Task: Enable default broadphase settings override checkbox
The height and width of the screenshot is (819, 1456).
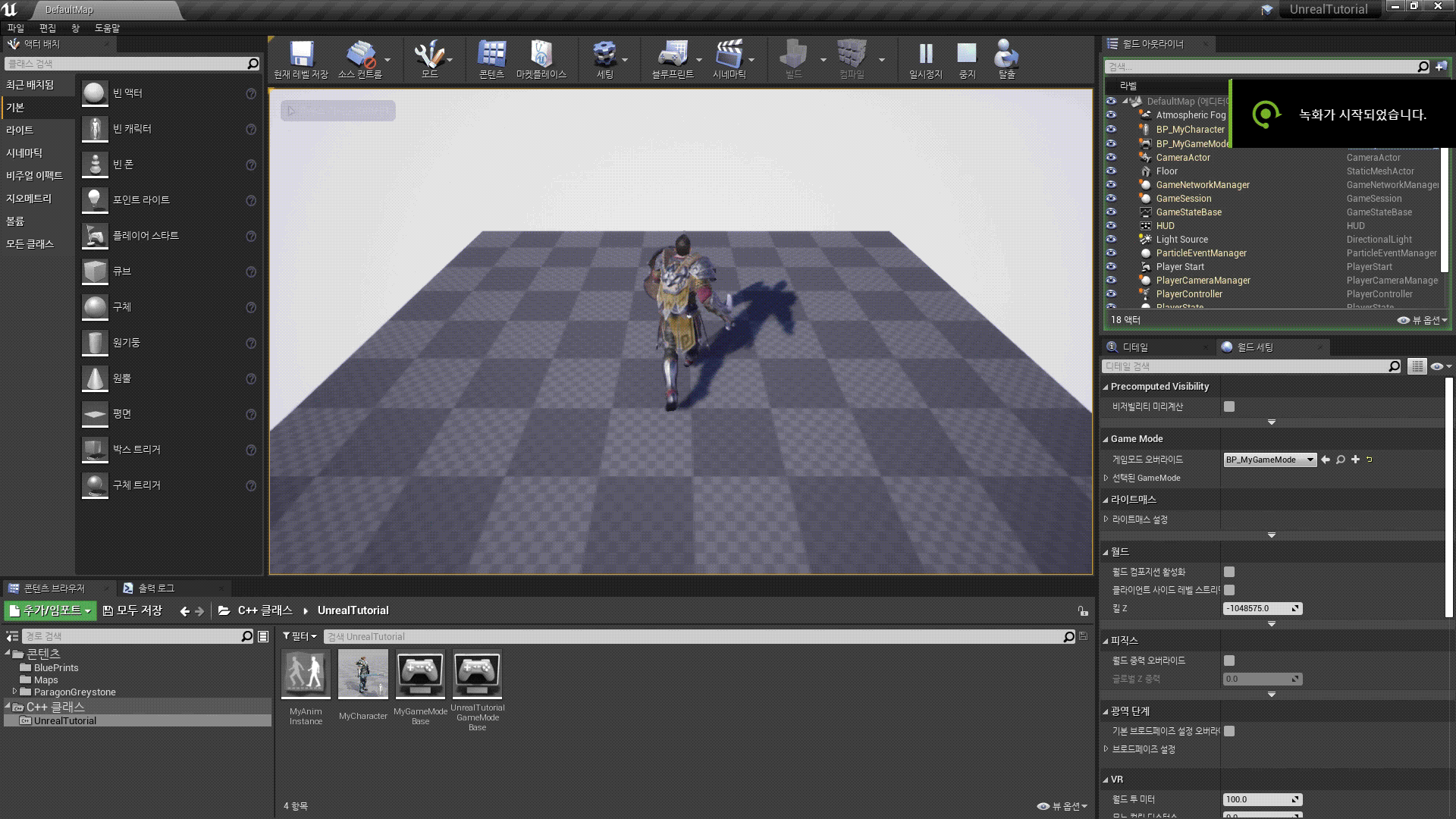Action: coord(1229,731)
